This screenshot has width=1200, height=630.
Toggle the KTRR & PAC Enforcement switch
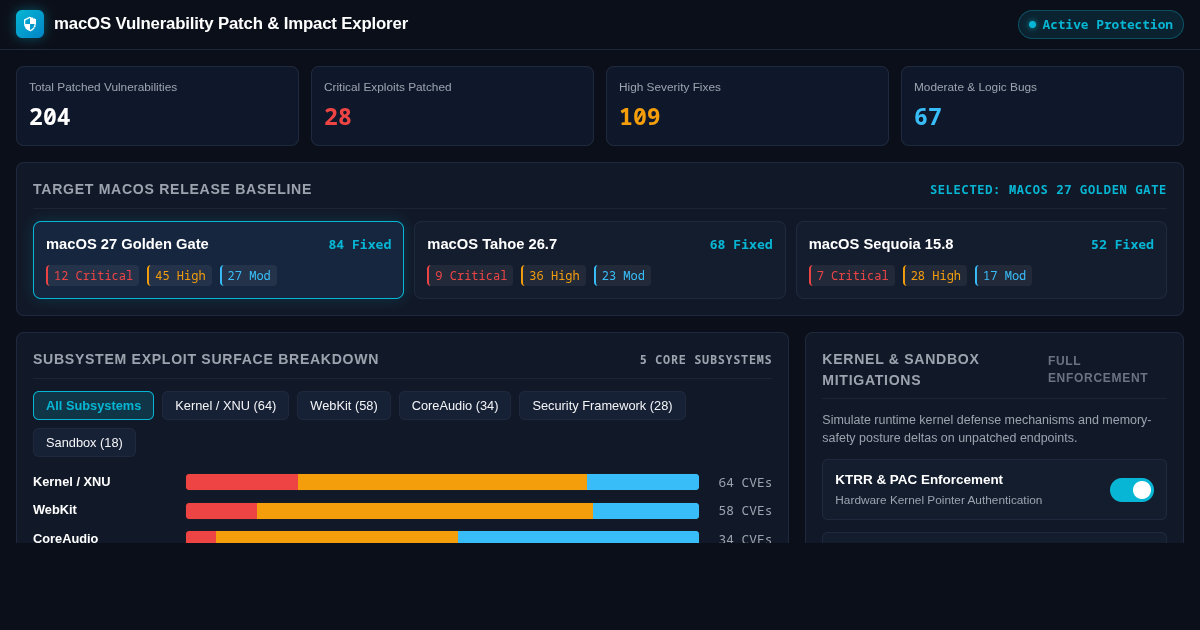pos(1132,490)
